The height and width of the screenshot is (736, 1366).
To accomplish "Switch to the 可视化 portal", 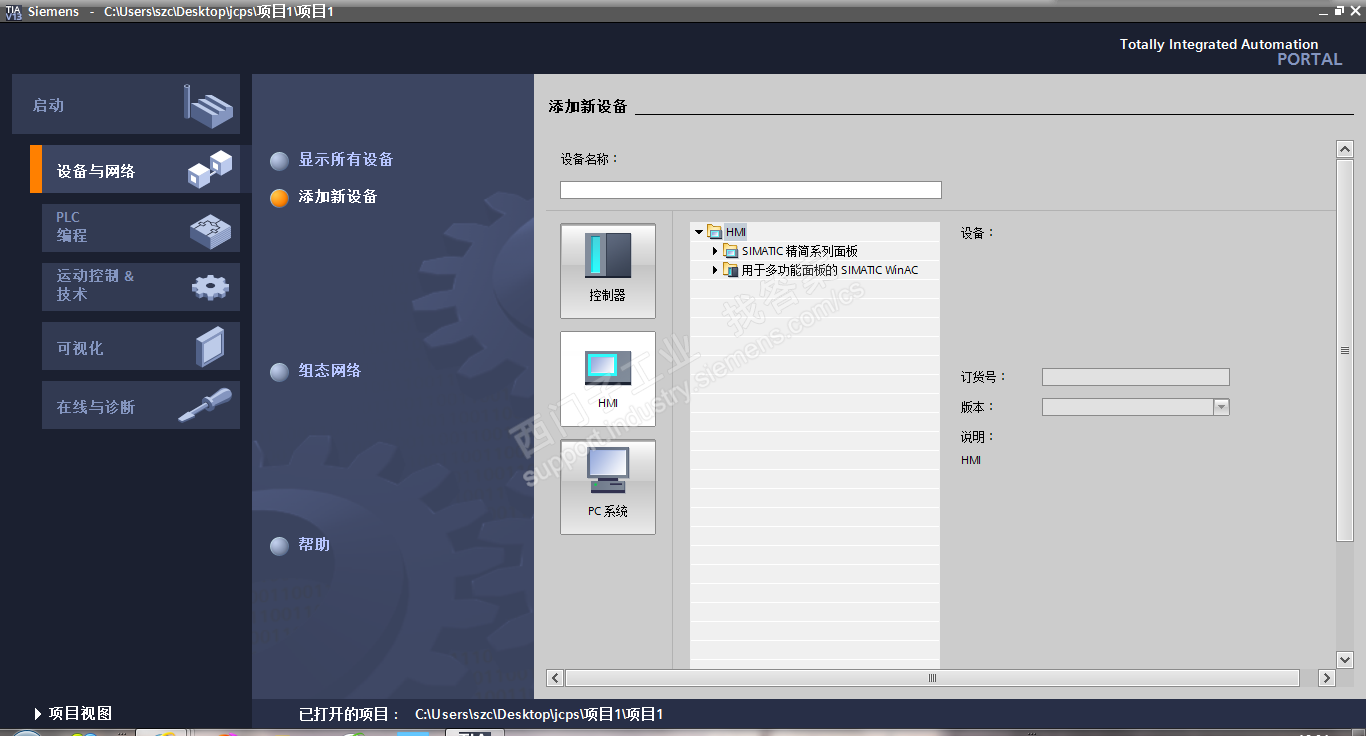I will point(141,346).
